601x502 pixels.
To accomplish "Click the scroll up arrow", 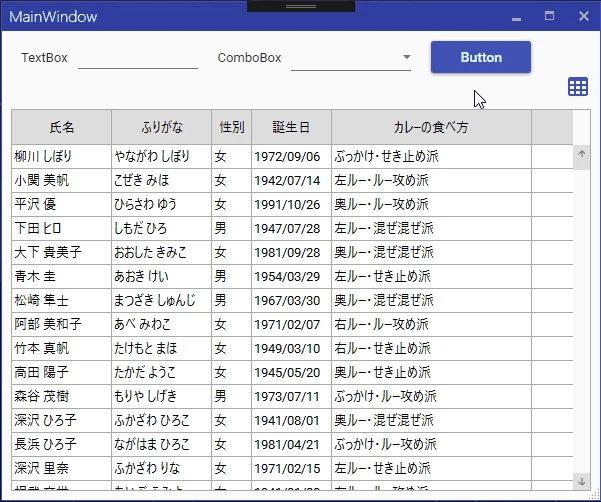I will pyautogui.click(x=581, y=154).
